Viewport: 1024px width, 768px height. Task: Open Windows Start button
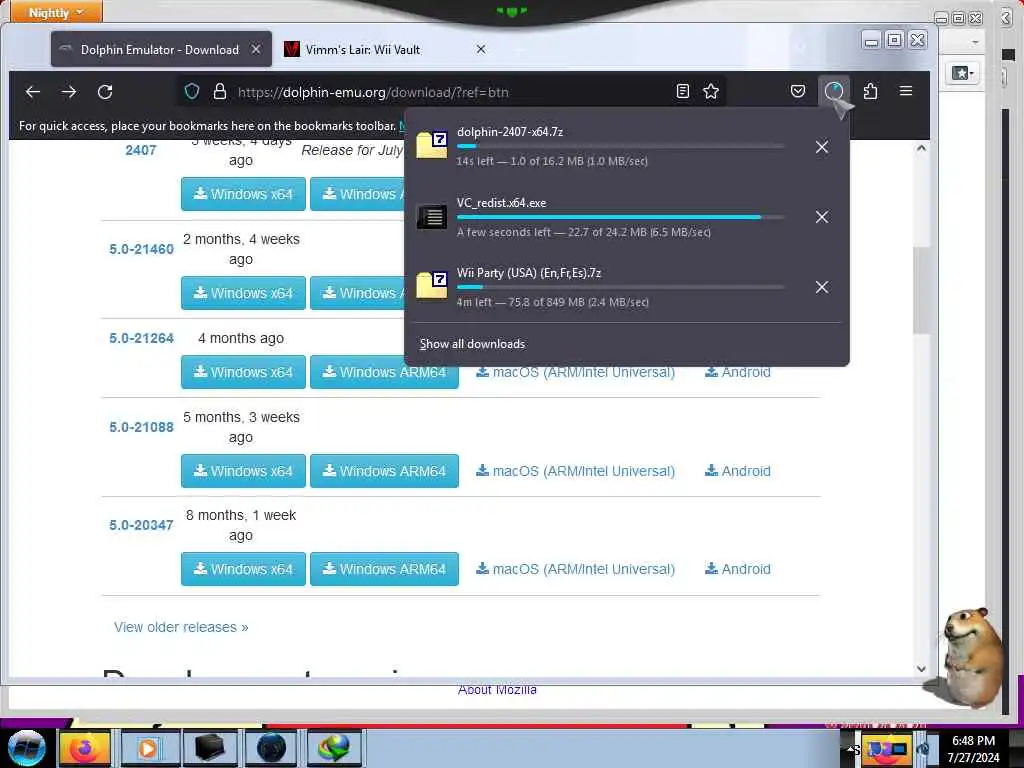(x=26, y=748)
